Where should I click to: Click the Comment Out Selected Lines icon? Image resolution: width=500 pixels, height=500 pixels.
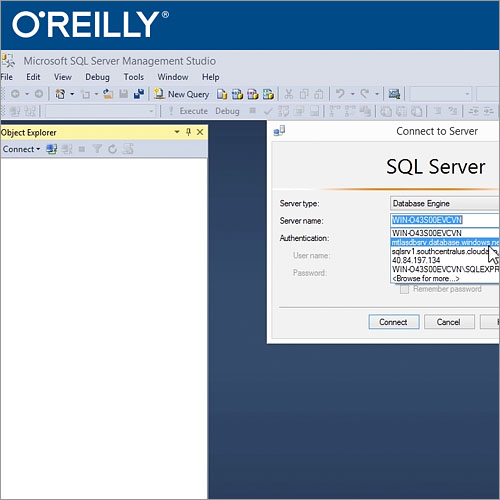click(438, 111)
